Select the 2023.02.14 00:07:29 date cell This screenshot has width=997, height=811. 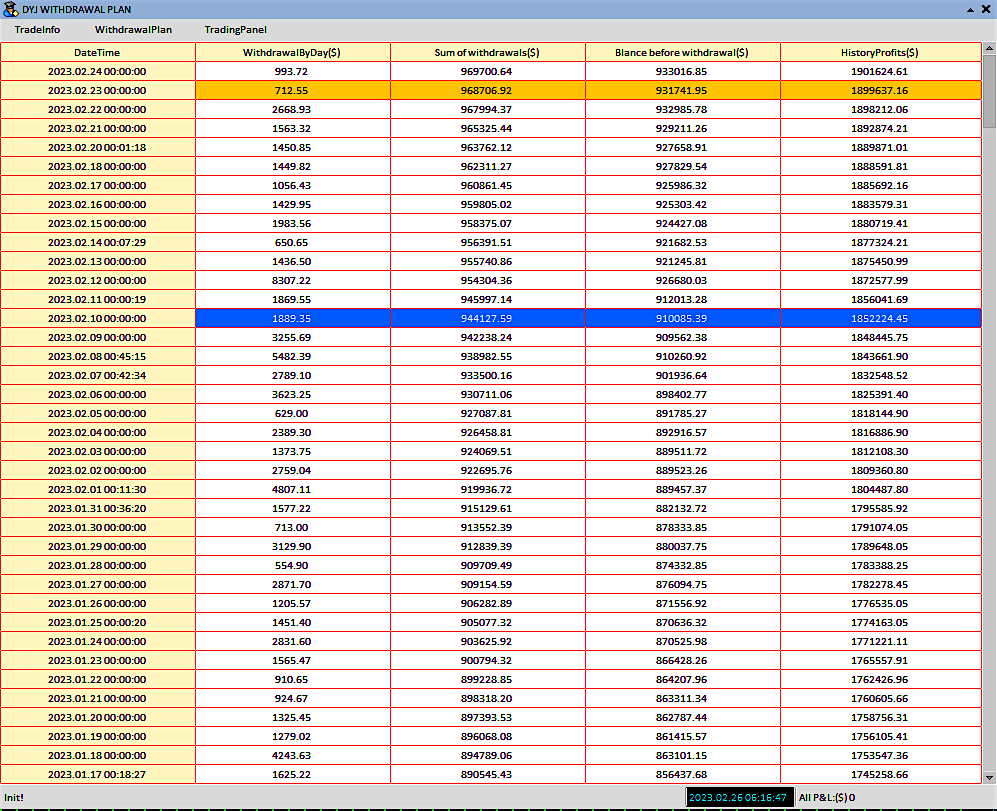pyautogui.click(x=97, y=242)
